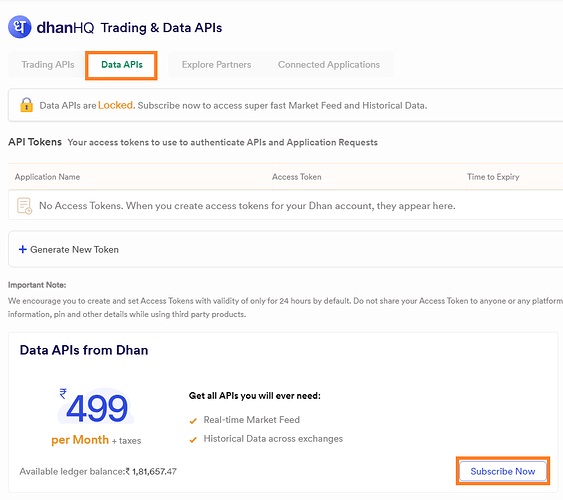Switch to the Trading APIs tab
This screenshot has width=563, height=500.
[48, 65]
